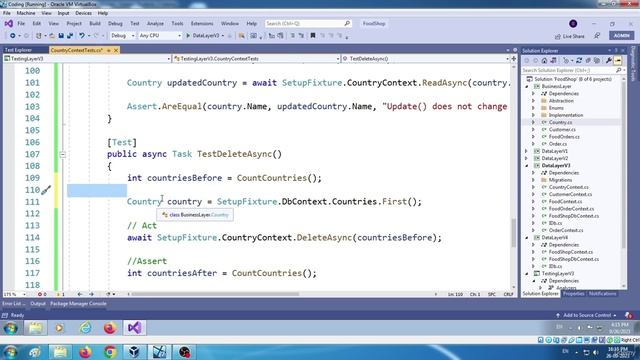Expand the DataLayerV2 project node
This screenshot has width=640, height=360.
527,158
